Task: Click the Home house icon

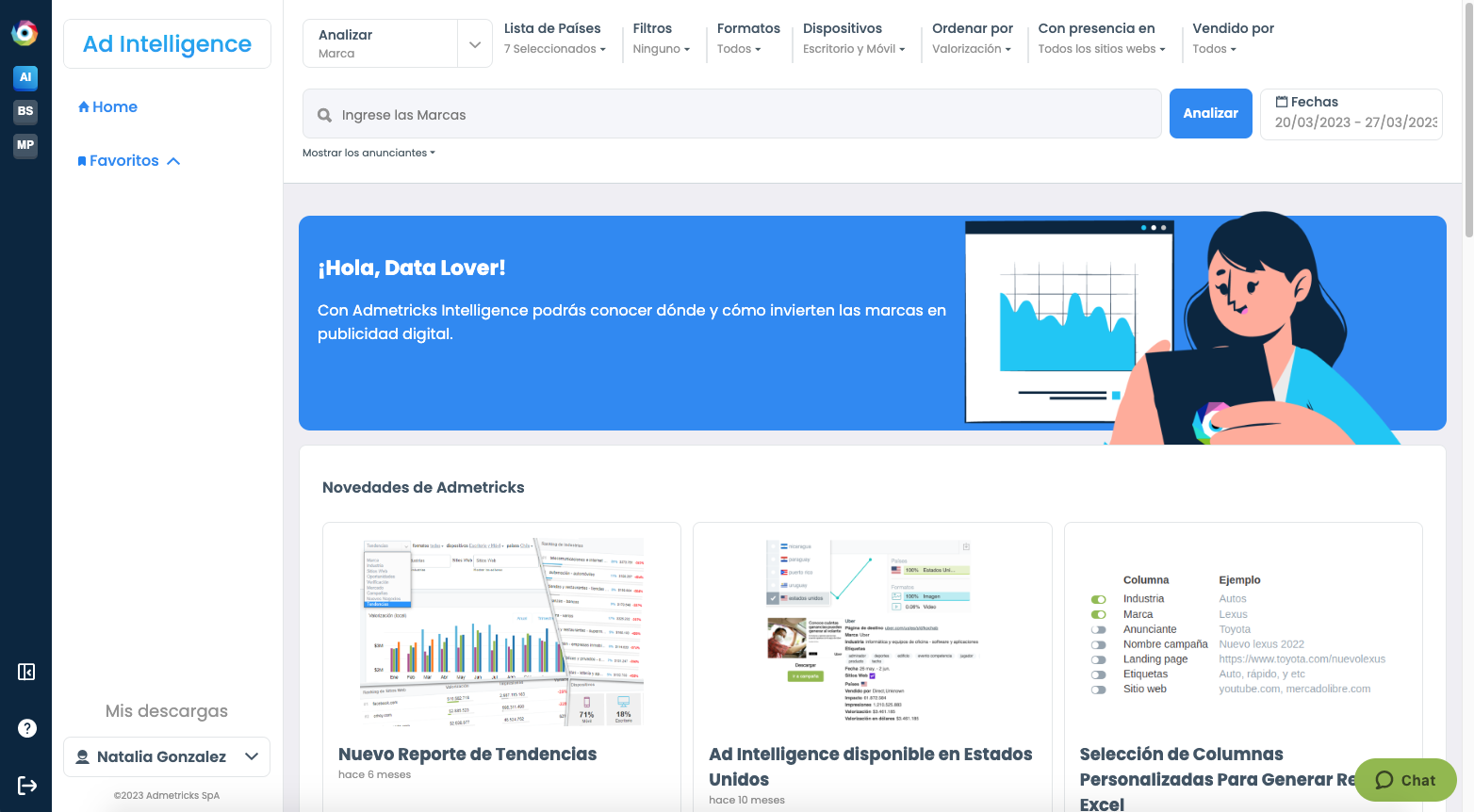Action: (x=84, y=106)
